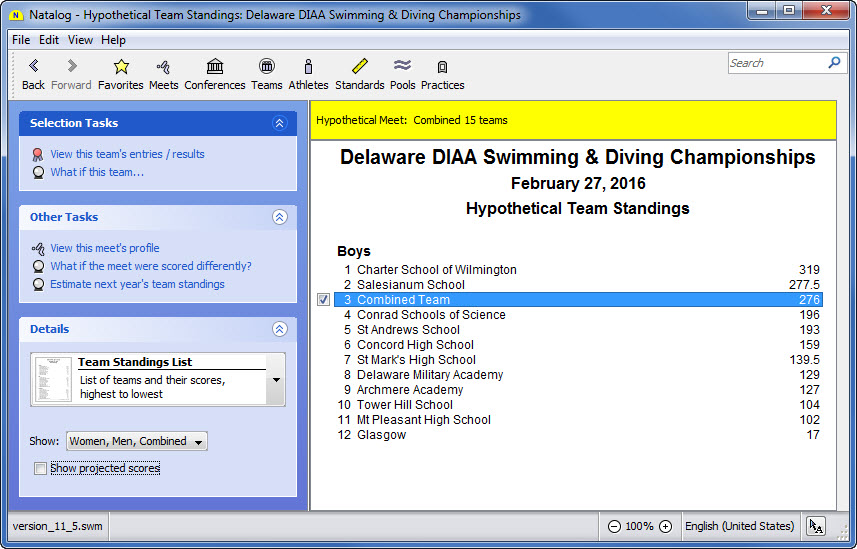Open the File menu
Screen dimensions: 857x549
click(x=21, y=40)
